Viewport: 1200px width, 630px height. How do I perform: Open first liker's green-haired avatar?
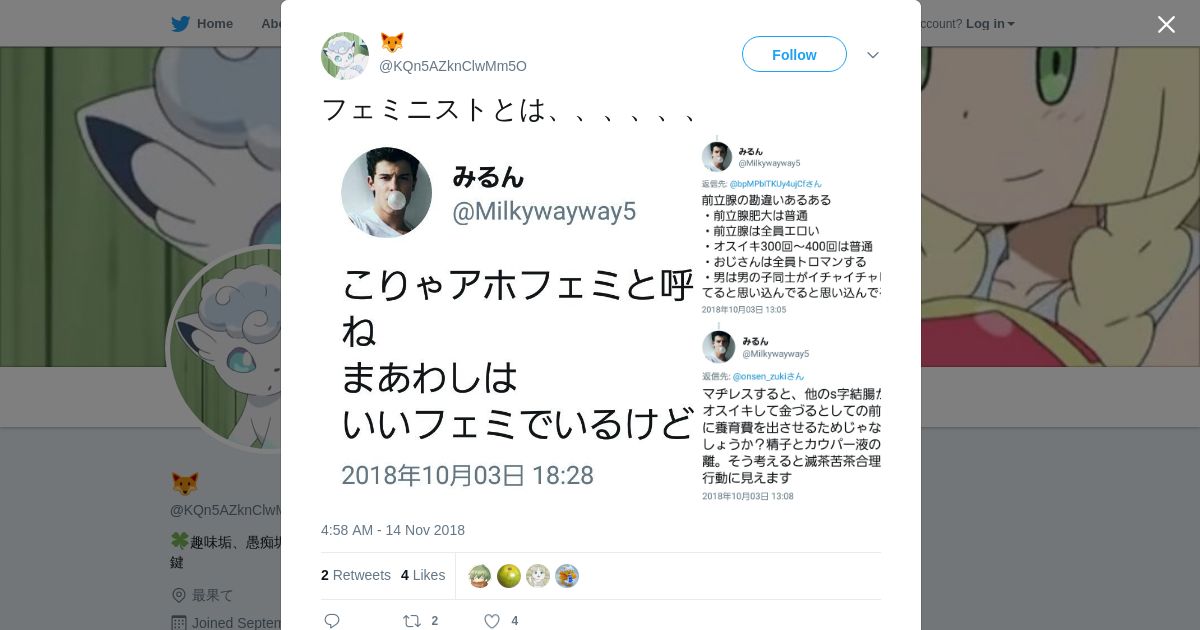click(479, 576)
